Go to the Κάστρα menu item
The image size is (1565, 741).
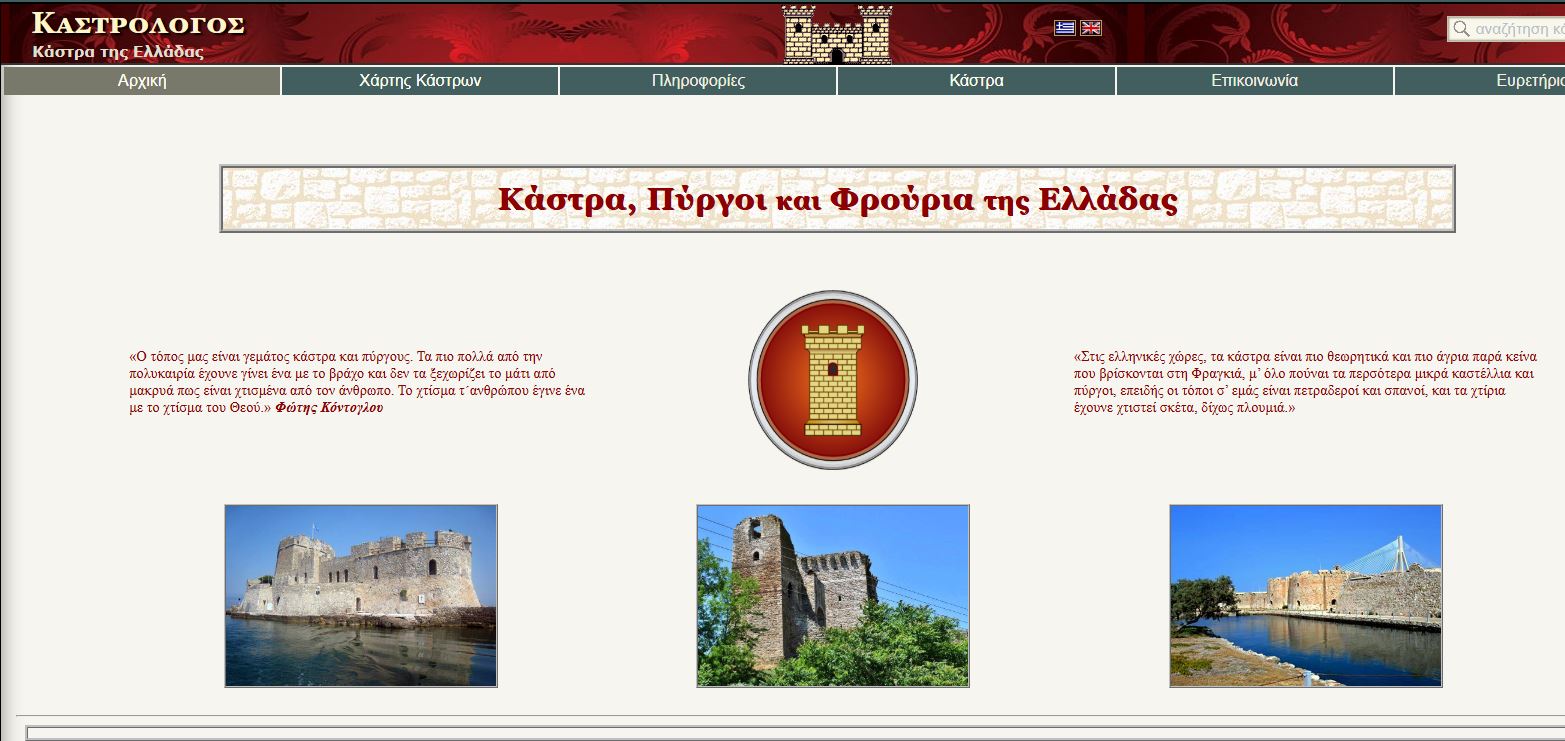point(976,81)
